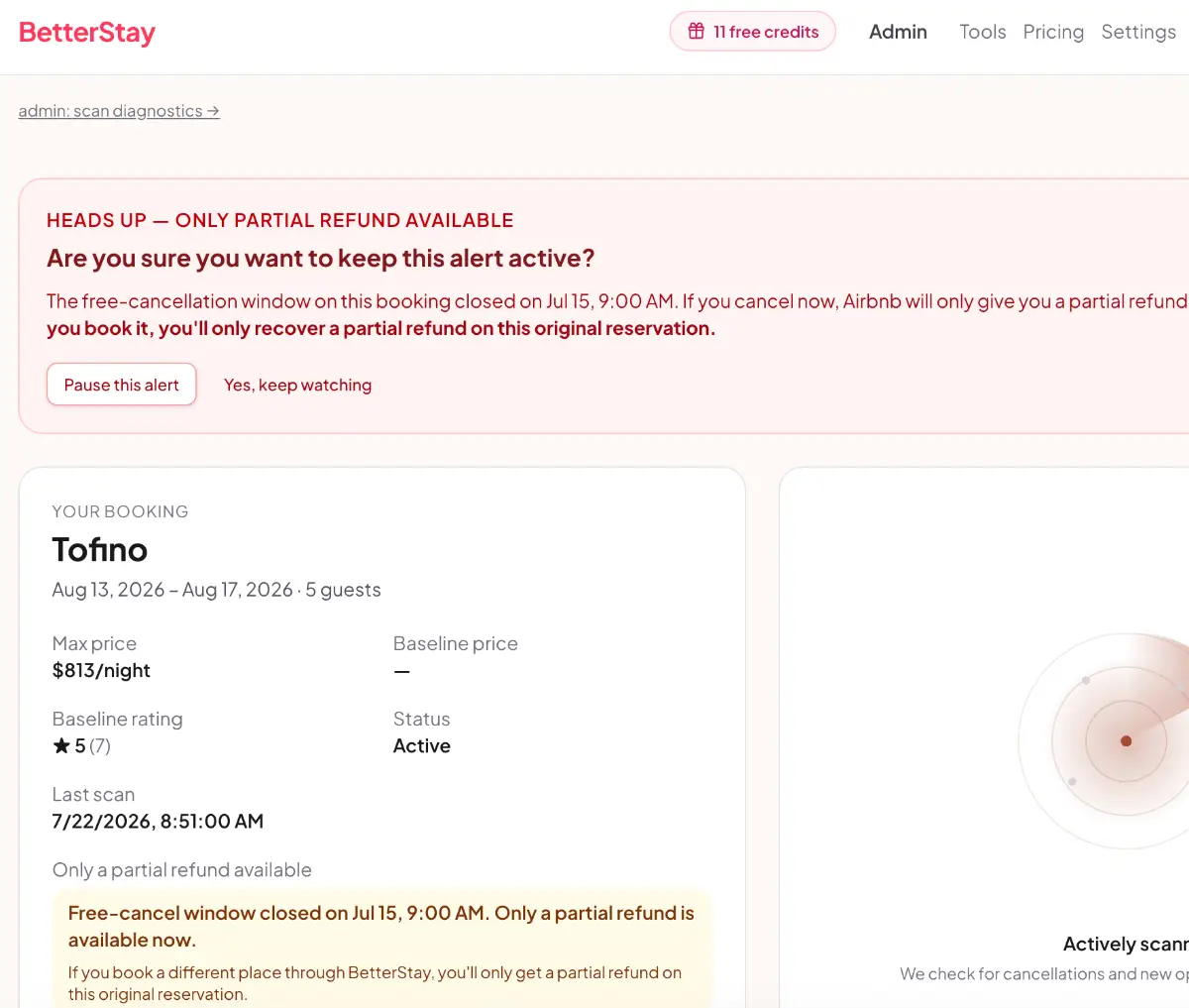Viewport: 1189px width, 1008px height.
Task: Click the YOUR BOOKING label
Action: click(120, 511)
